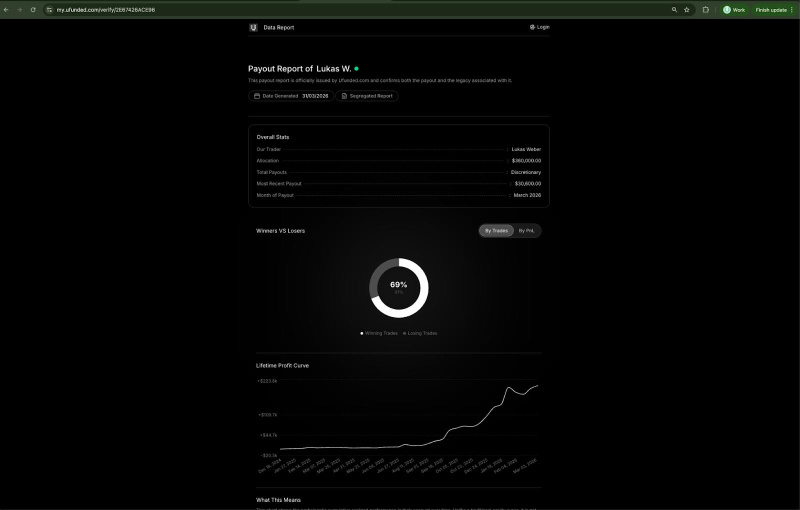
Task: Click the Segregated Report badge
Action: [x=368, y=96]
